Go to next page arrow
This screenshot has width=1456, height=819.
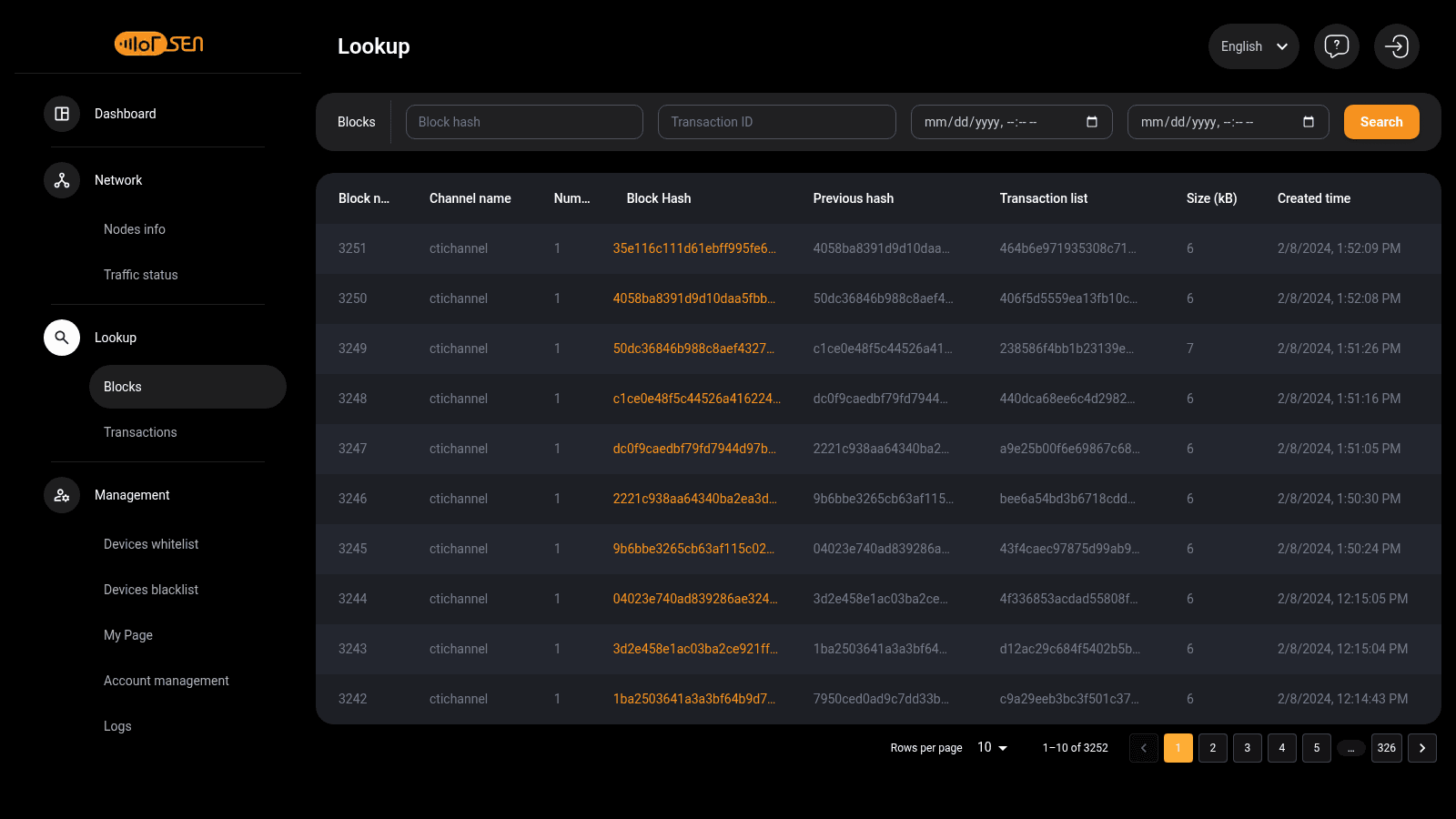[1422, 748]
